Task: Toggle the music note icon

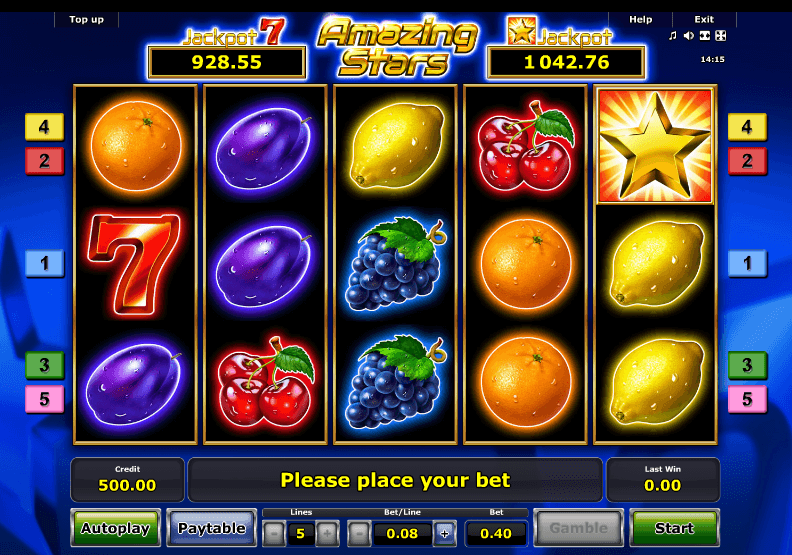Action: (x=672, y=36)
